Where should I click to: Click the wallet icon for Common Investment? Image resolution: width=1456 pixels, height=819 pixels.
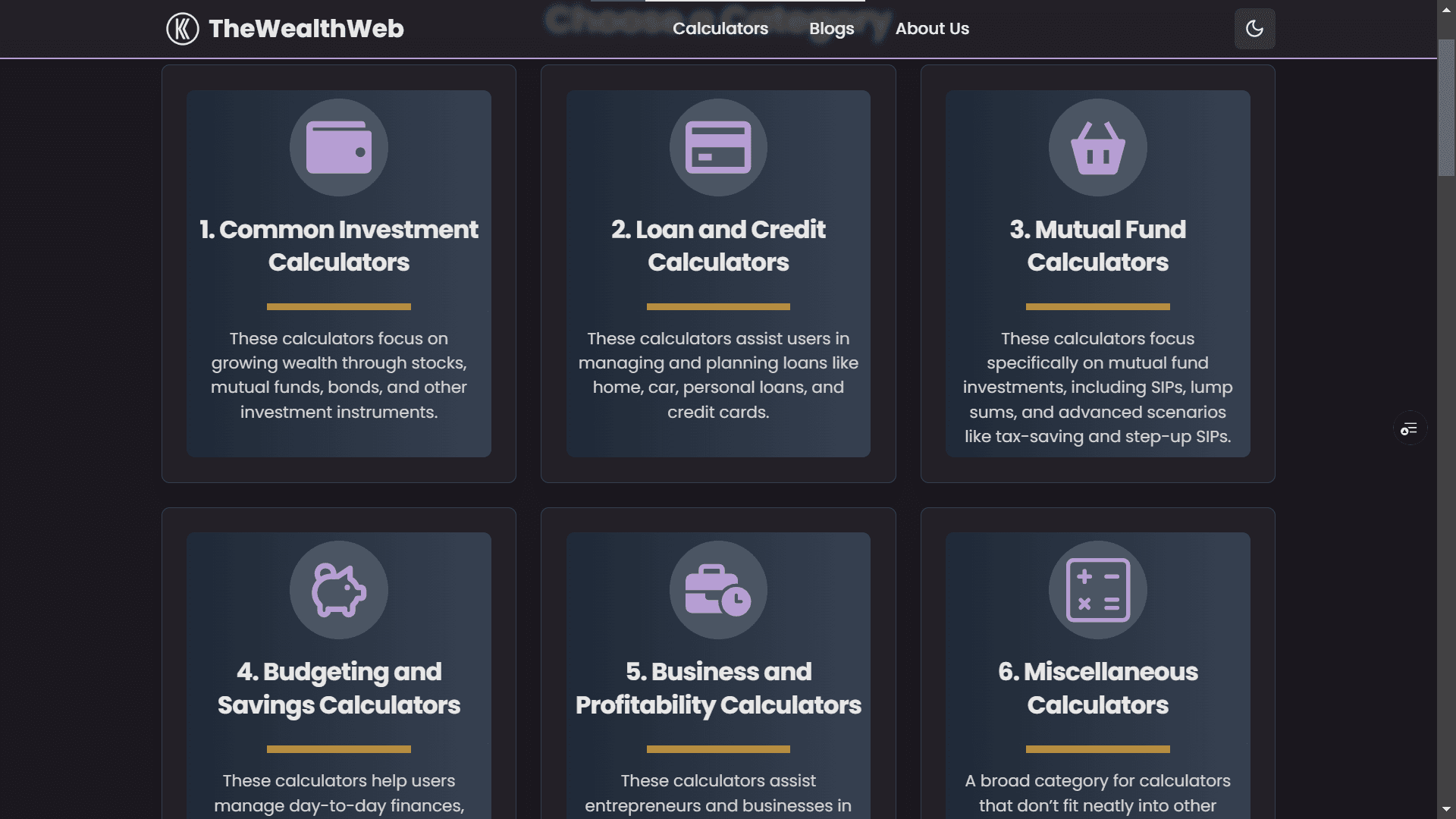339,148
